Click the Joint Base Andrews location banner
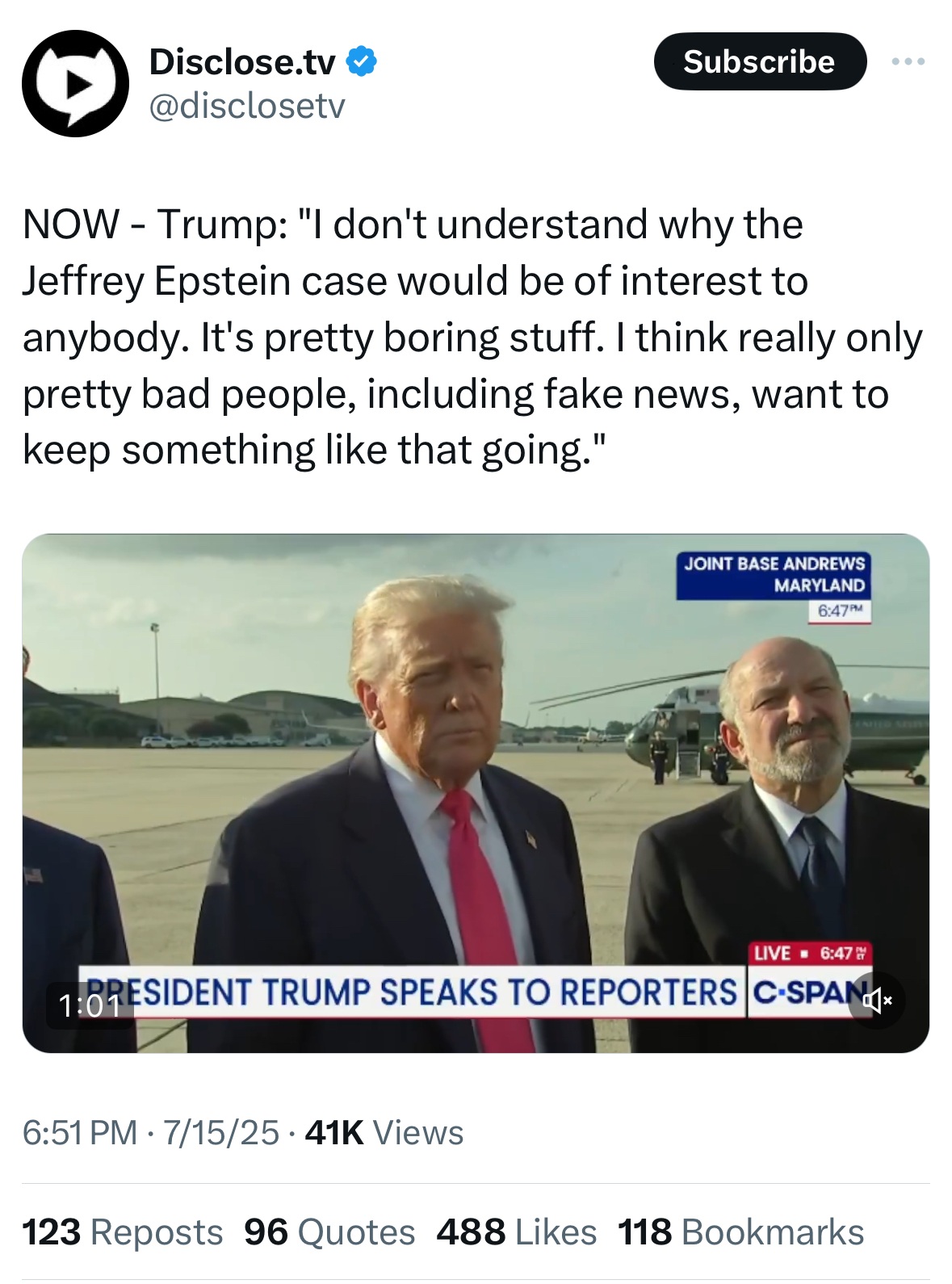 tap(774, 575)
